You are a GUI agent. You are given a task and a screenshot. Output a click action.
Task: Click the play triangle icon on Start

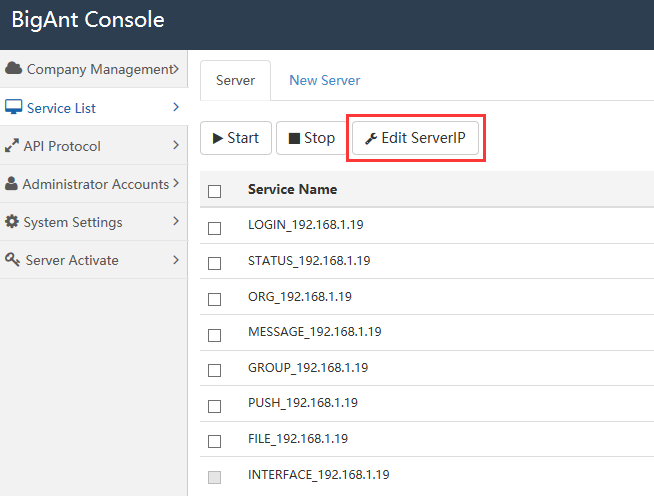coord(218,138)
